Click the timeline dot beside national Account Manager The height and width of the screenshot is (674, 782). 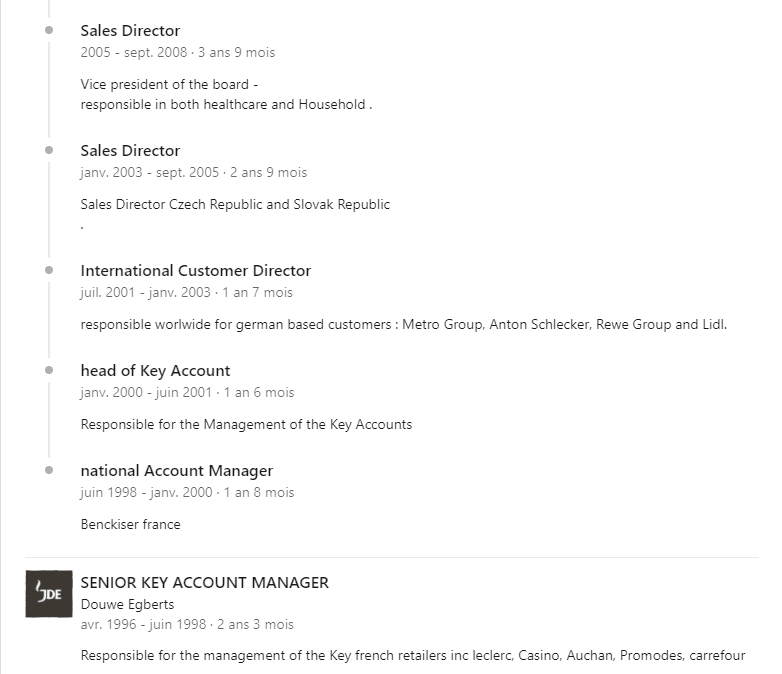[x=49, y=470]
